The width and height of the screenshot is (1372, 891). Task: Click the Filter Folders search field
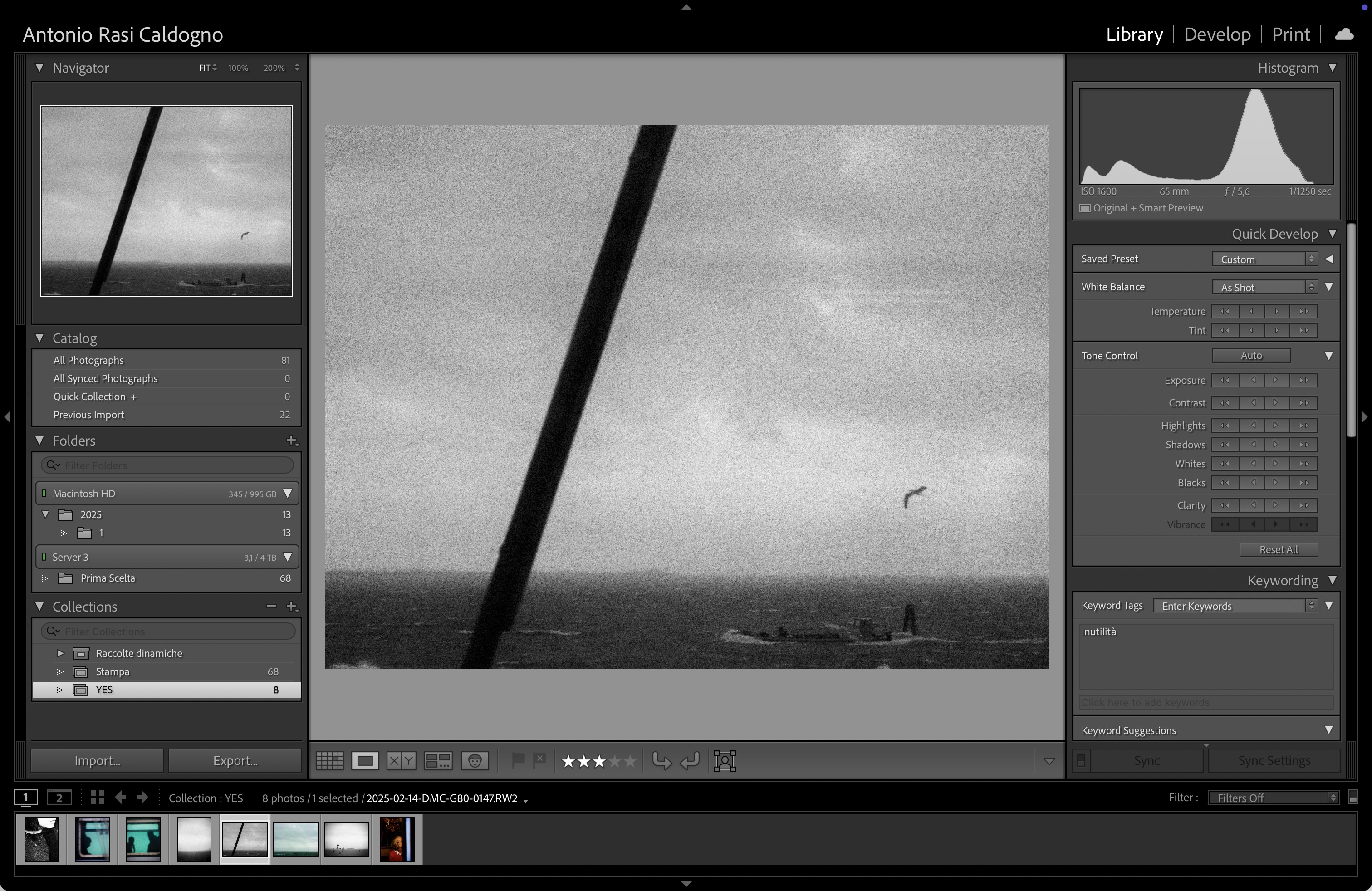pos(167,465)
